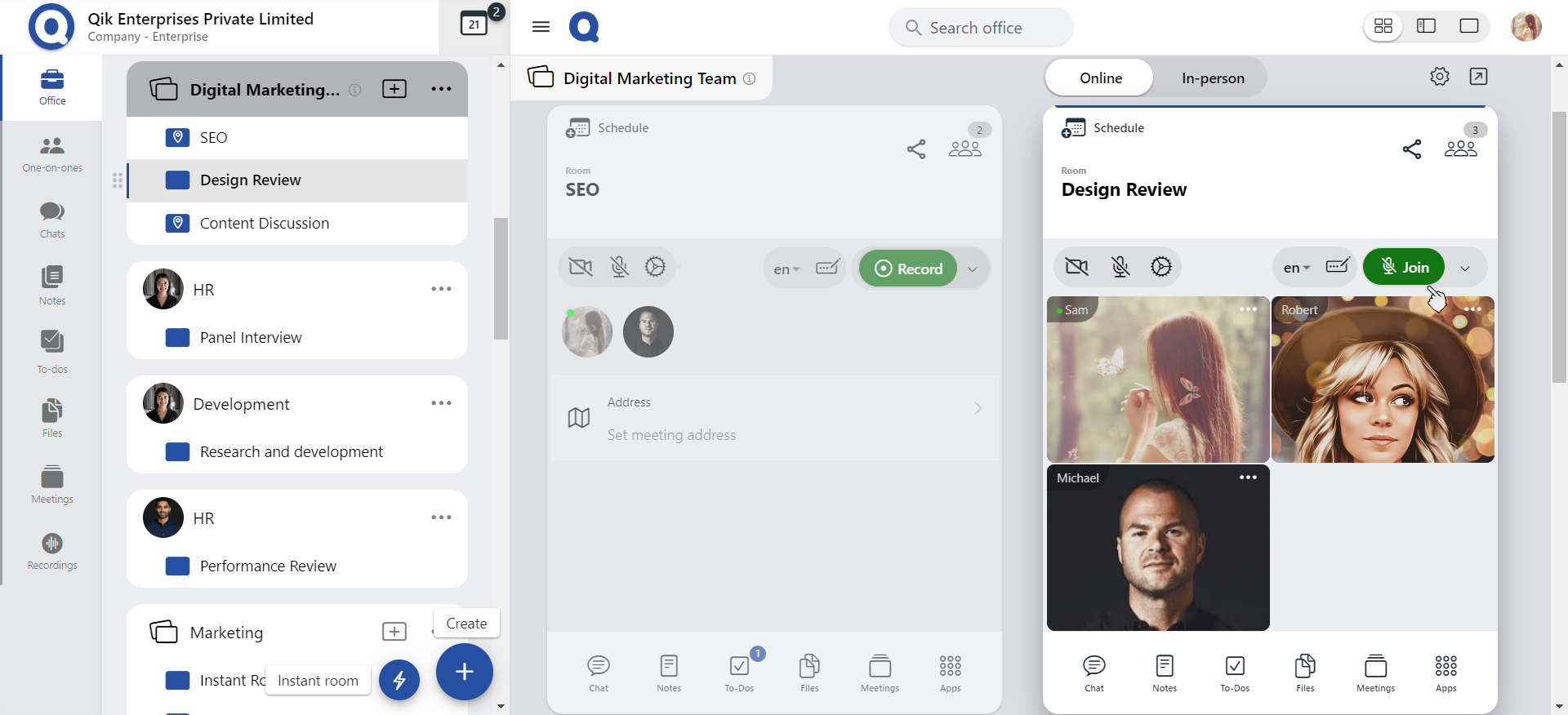
Task: Expand the dropdown arrow beside Join button
Action: click(x=1465, y=269)
